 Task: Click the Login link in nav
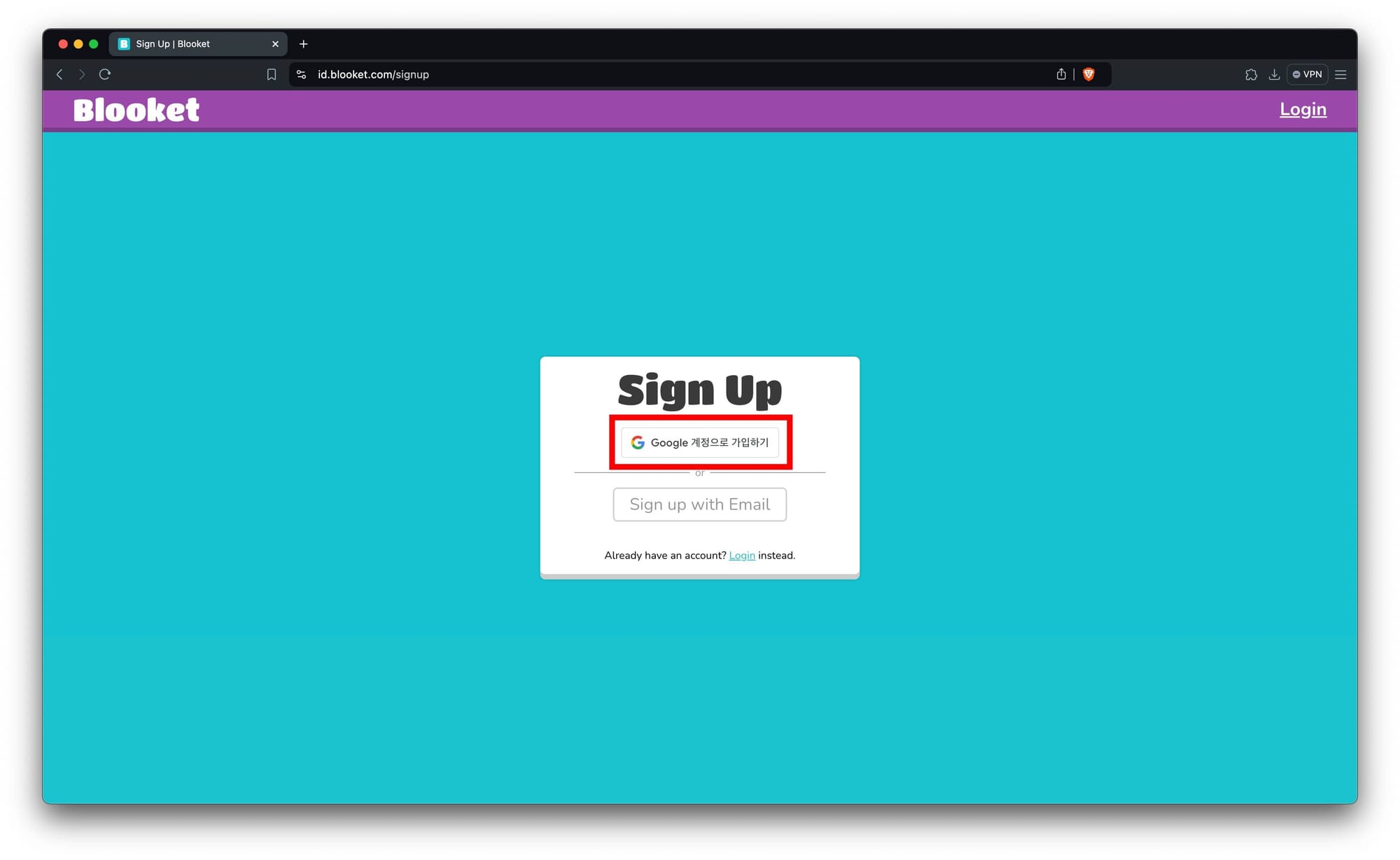pyautogui.click(x=1303, y=109)
